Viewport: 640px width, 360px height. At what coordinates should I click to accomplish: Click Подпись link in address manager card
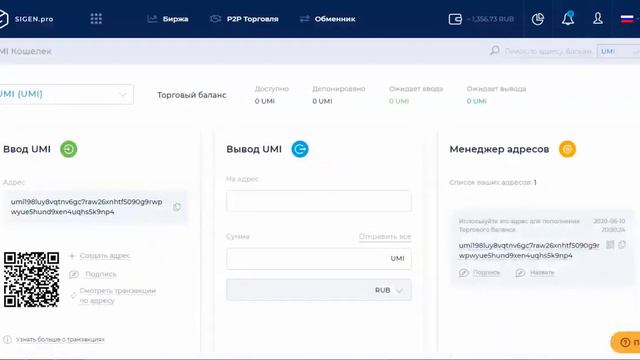tap(487, 272)
